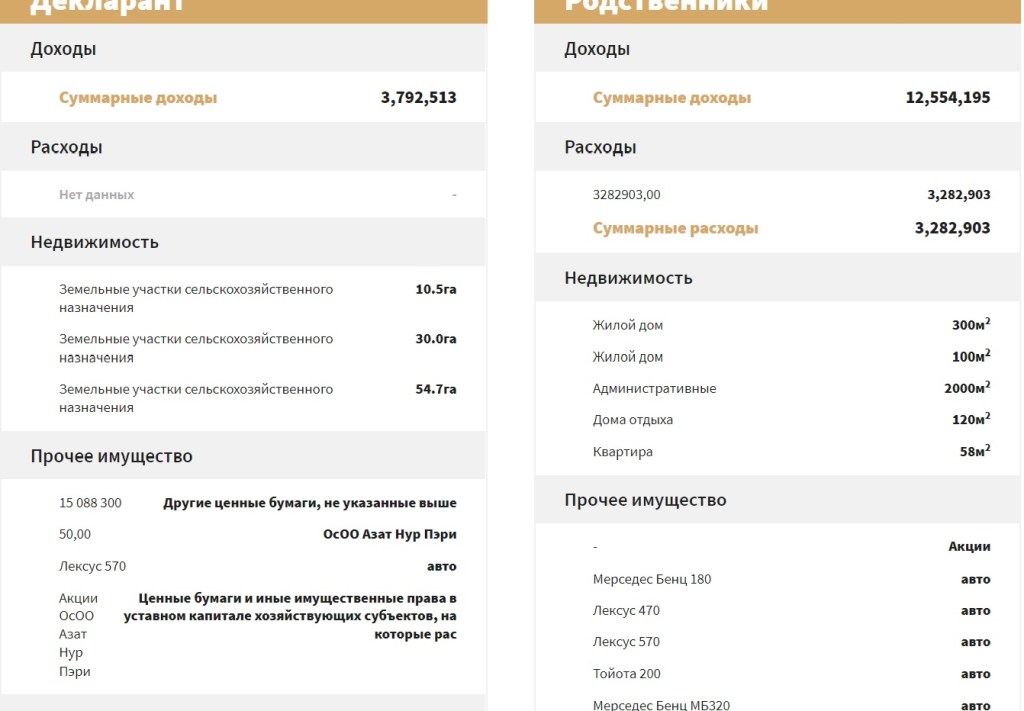Screen dimensions: 1024x711
Task: Click the Нет данных expenses entry
Action: (96, 195)
